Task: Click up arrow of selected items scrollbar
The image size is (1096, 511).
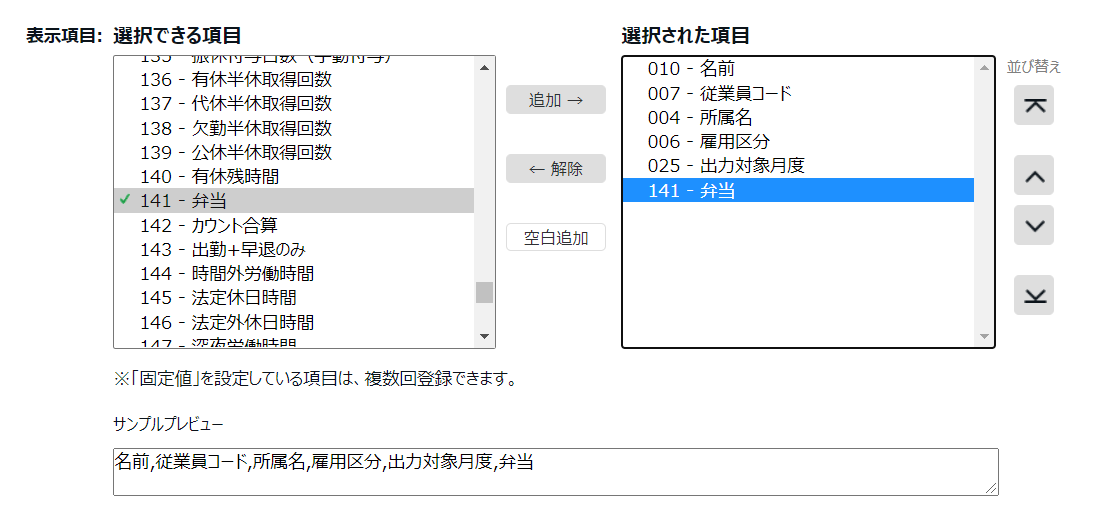Action: (984, 68)
